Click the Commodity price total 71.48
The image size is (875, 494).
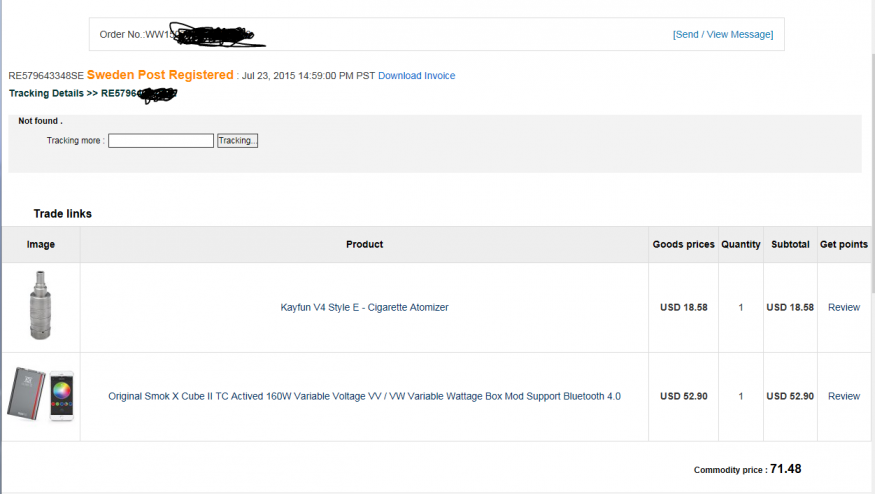[x=786, y=469]
